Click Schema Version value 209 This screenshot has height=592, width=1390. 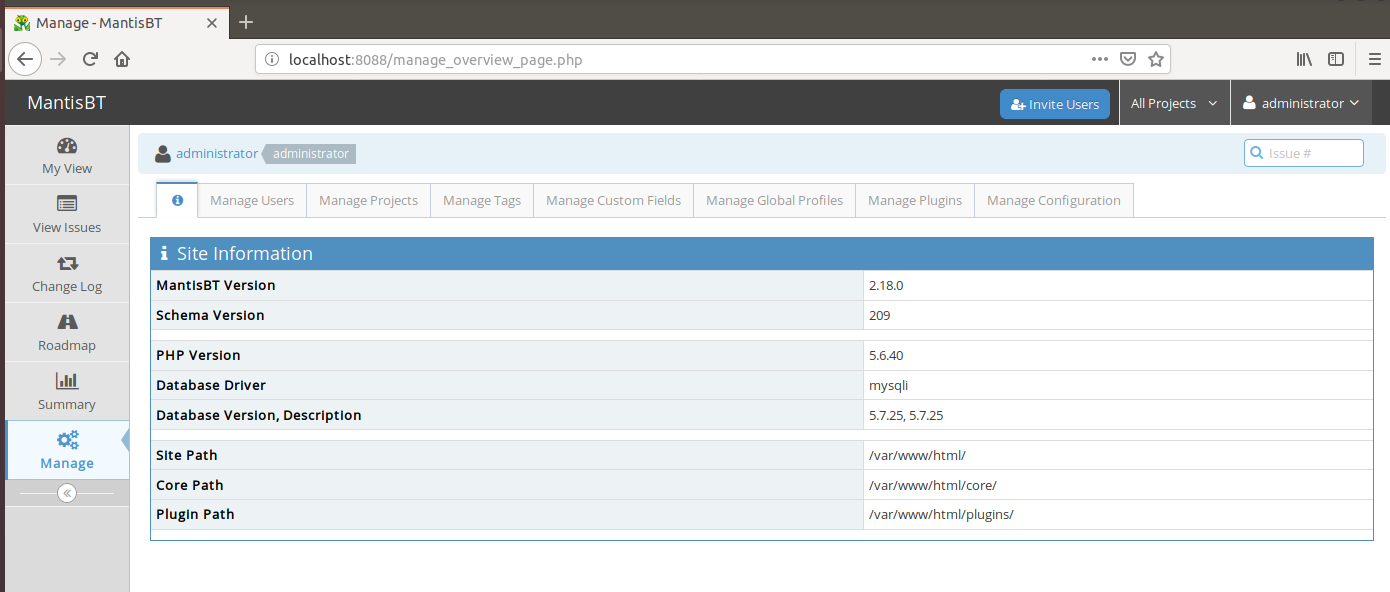[x=880, y=315]
